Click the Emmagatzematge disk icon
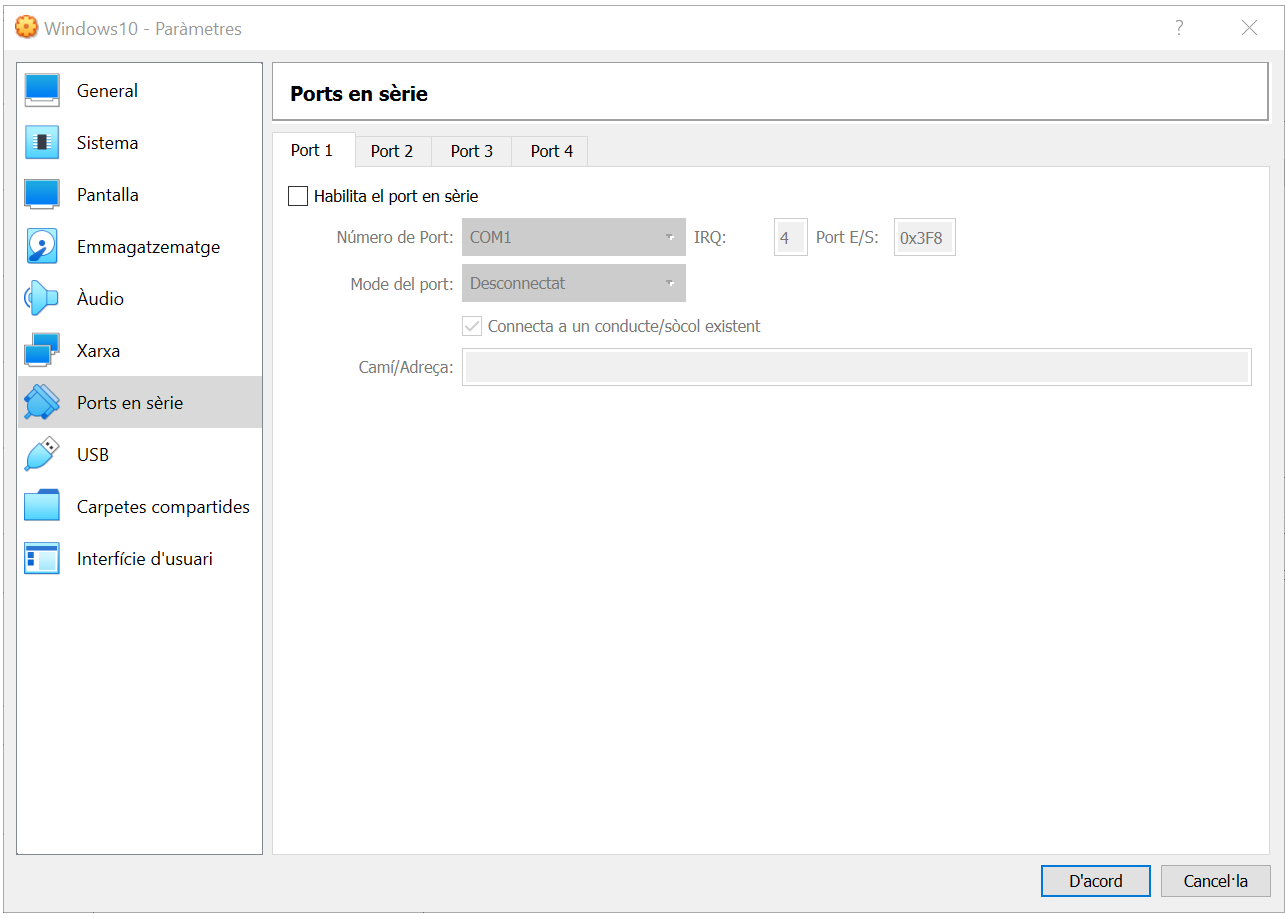Viewport: 1287px width, 918px height. [x=42, y=247]
